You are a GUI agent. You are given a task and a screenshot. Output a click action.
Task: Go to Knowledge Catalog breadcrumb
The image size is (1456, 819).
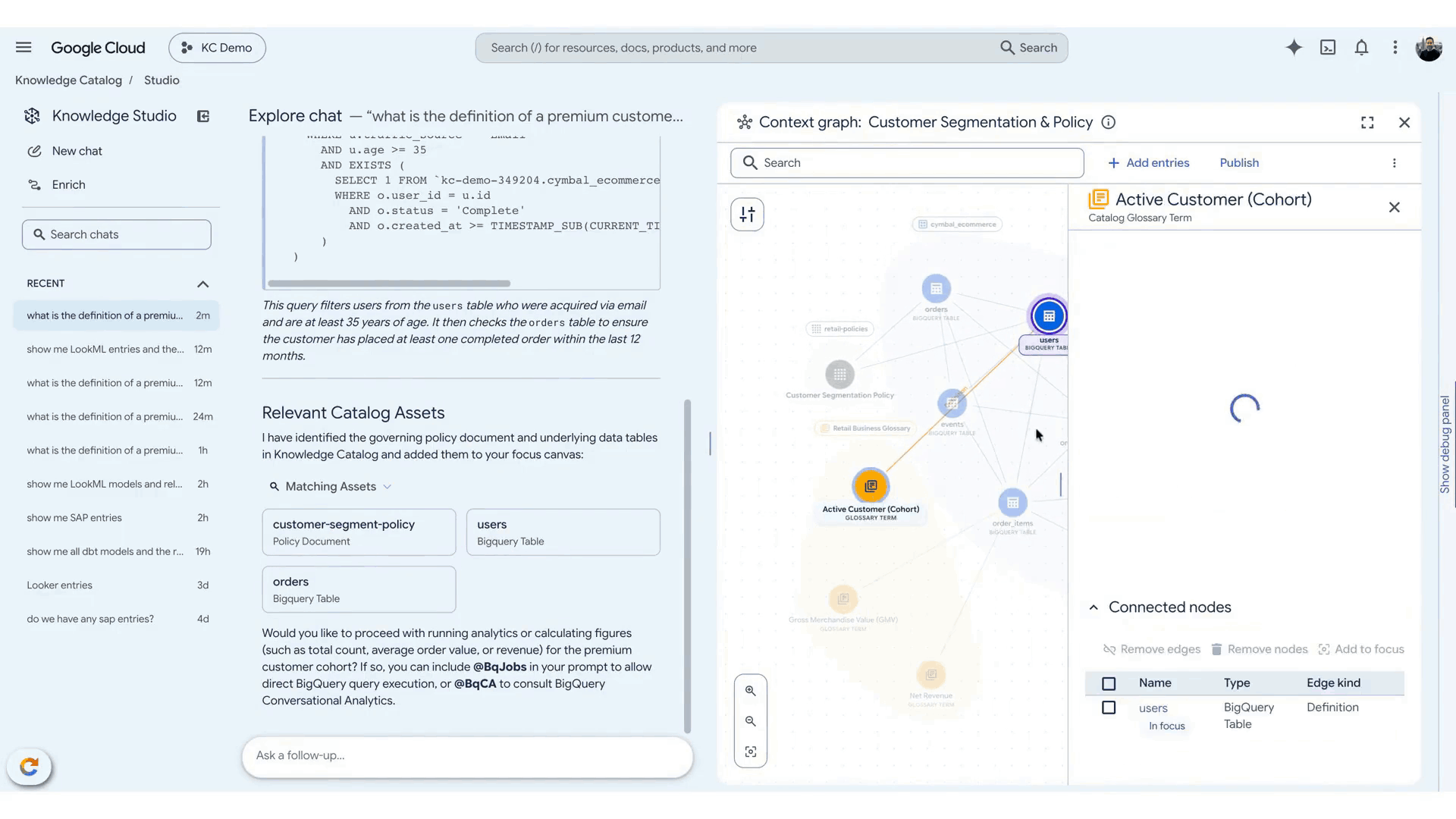click(x=68, y=80)
